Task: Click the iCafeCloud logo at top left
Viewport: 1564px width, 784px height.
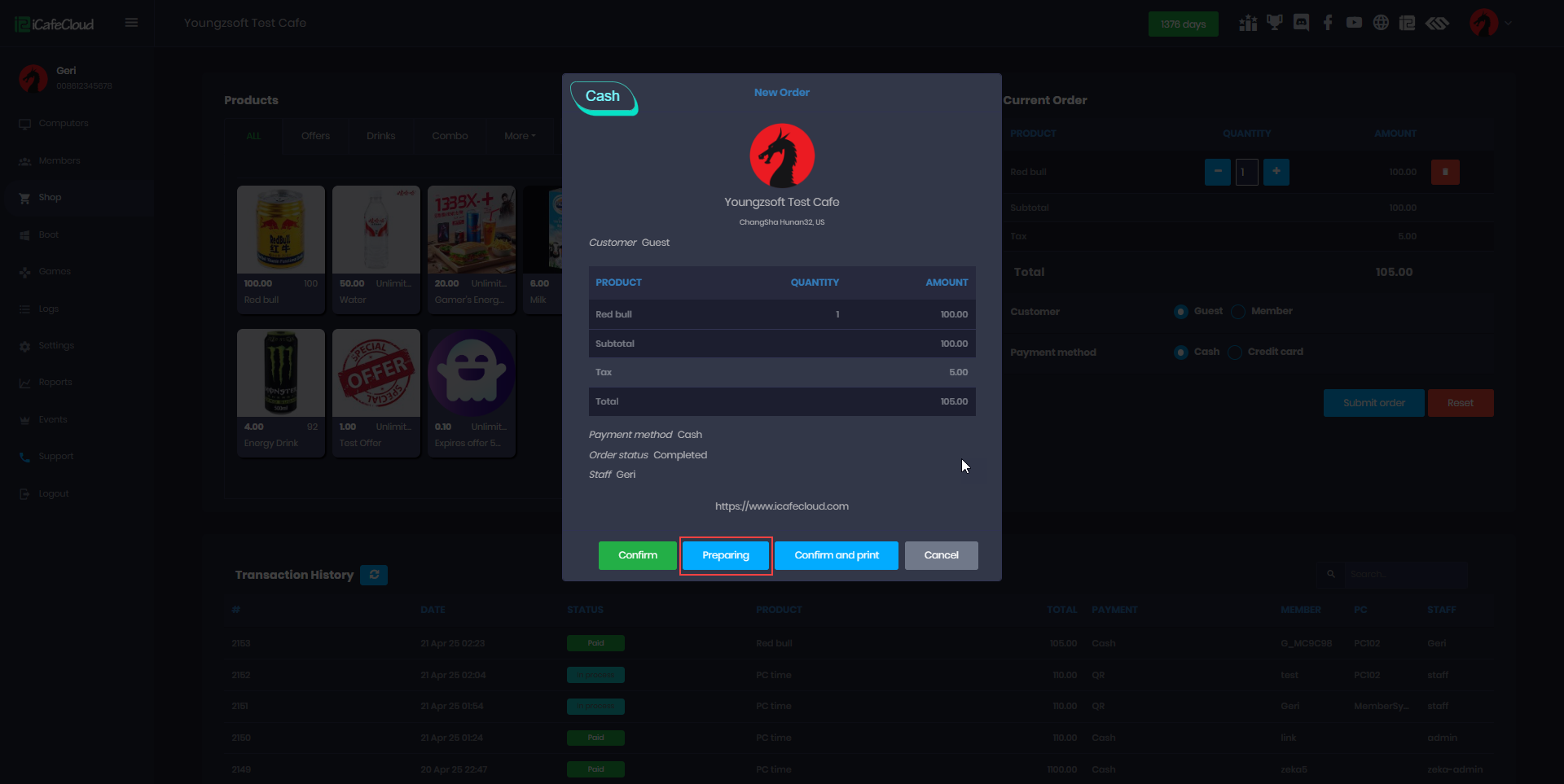Action: click(x=55, y=24)
